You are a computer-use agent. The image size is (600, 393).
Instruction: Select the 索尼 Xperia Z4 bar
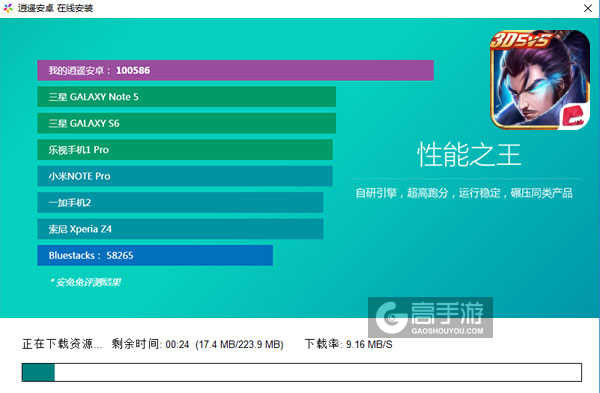pyautogui.click(x=180, y=229)
